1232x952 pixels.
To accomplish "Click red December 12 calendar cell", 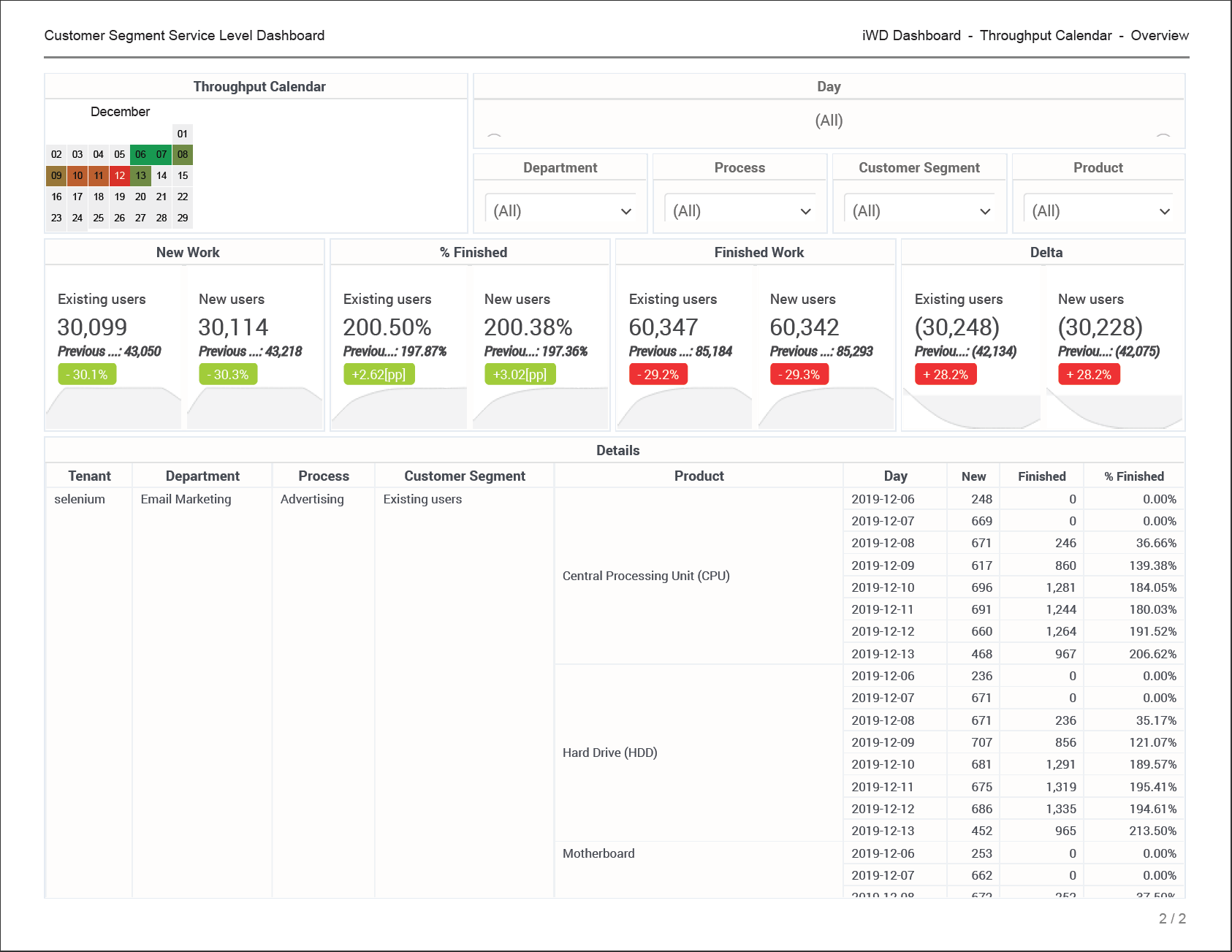I will pyautogui.click(x=120, y=175).
